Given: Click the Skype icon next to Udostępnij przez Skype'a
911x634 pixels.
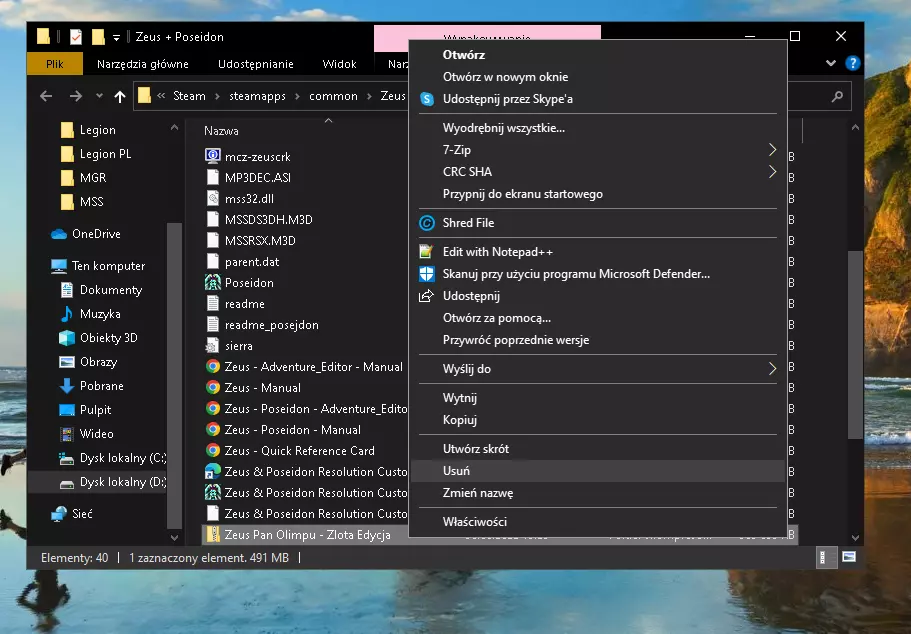Looking at the screenshot, I should [x=427, y=99].
